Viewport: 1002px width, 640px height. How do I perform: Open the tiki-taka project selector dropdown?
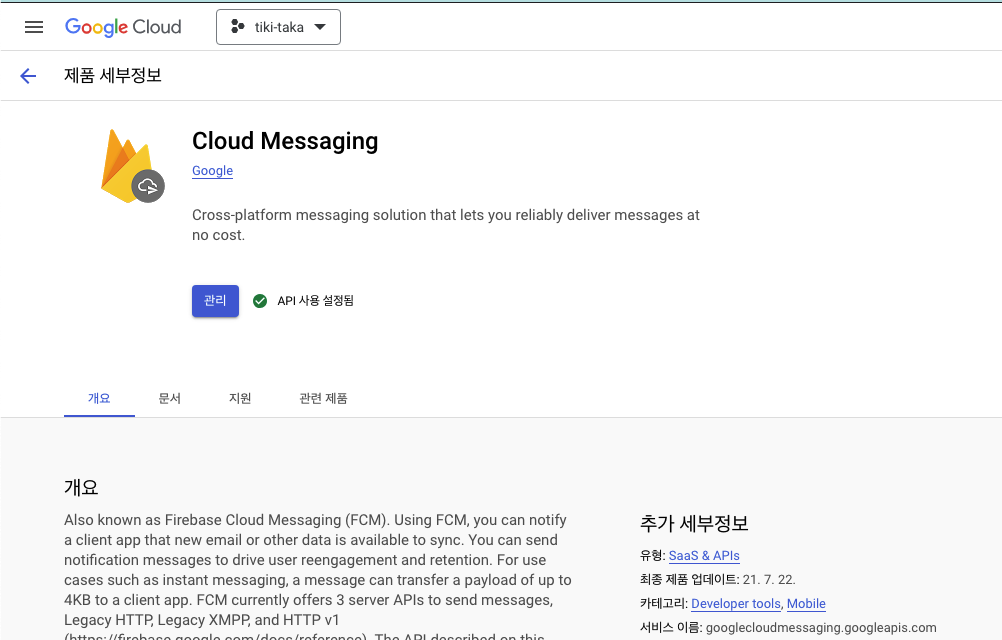coord(278,27)
